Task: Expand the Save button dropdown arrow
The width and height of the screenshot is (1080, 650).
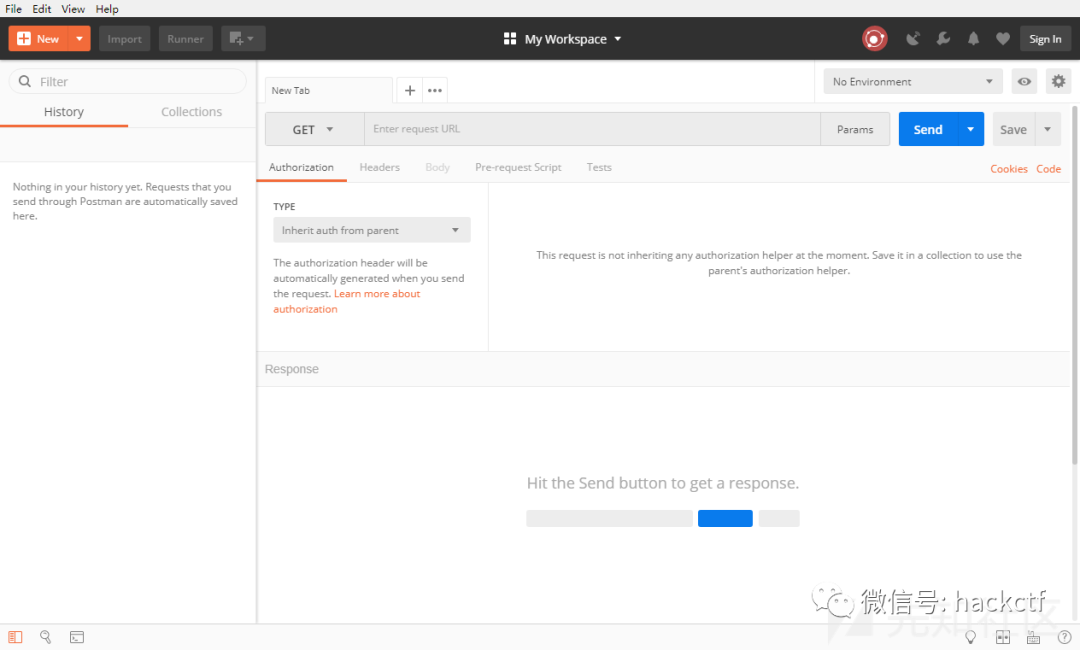Action: point(1048,129)
